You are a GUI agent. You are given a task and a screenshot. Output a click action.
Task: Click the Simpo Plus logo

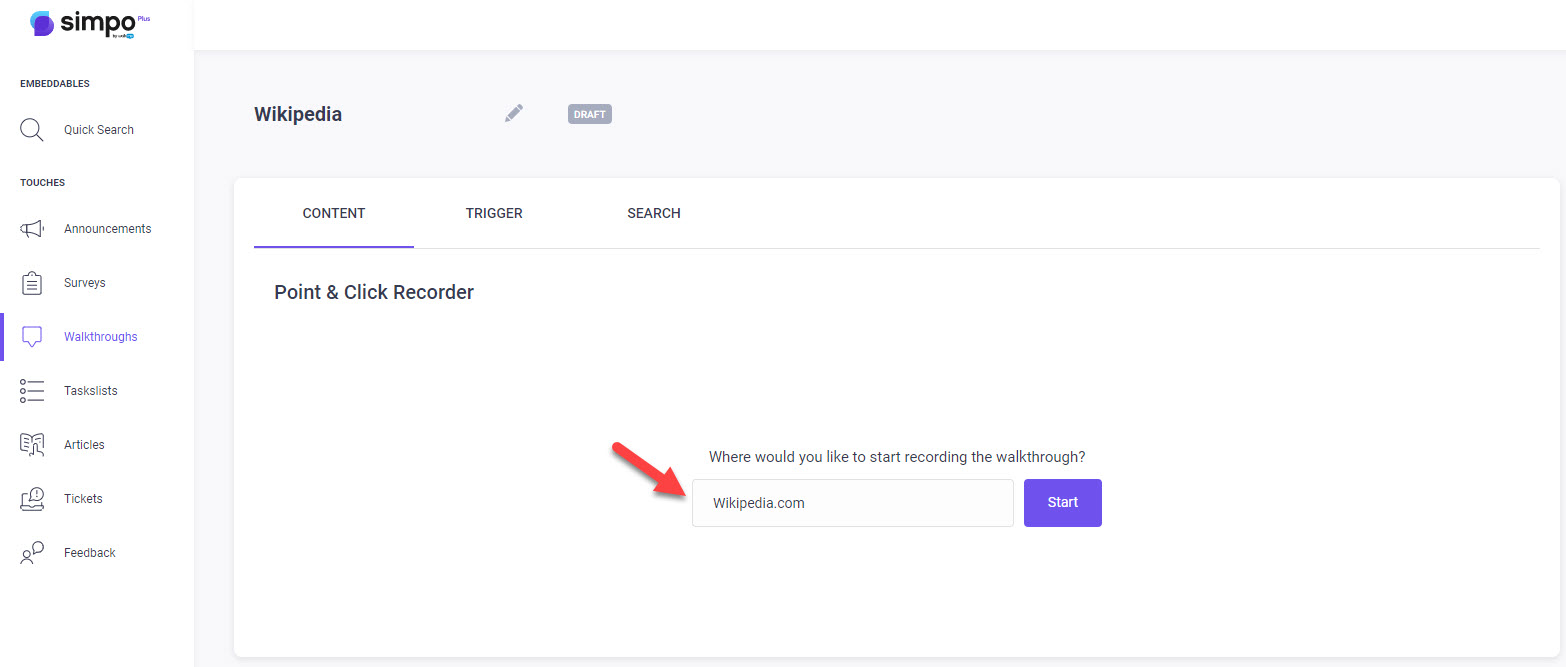(x=90, y=24)
